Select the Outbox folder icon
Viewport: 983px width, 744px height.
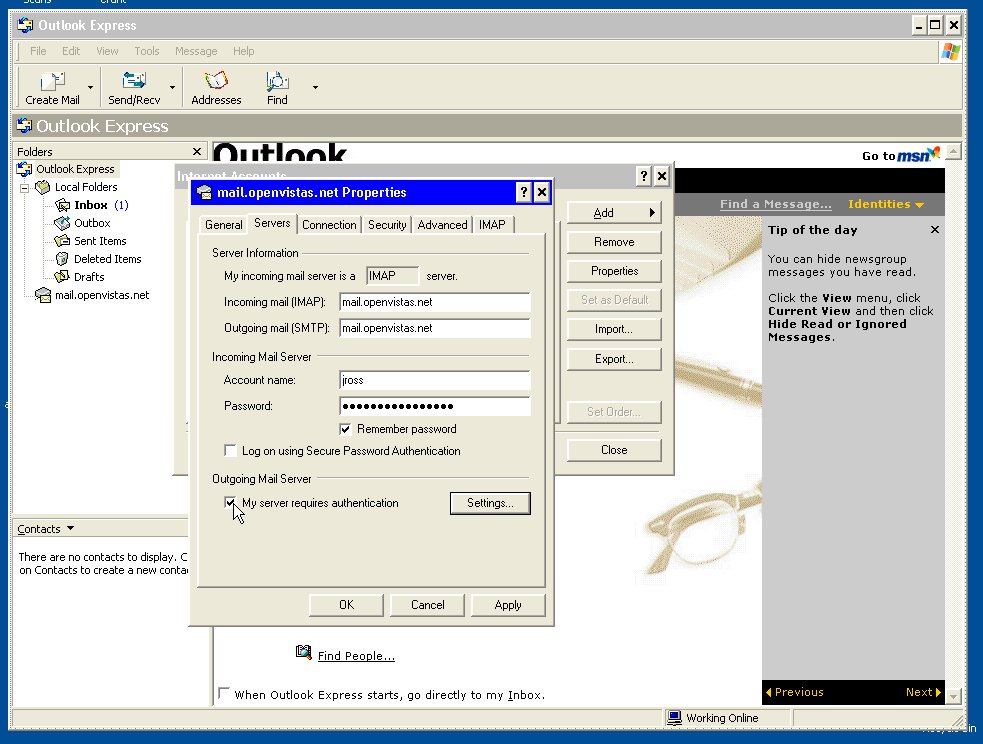click(62, 223)
